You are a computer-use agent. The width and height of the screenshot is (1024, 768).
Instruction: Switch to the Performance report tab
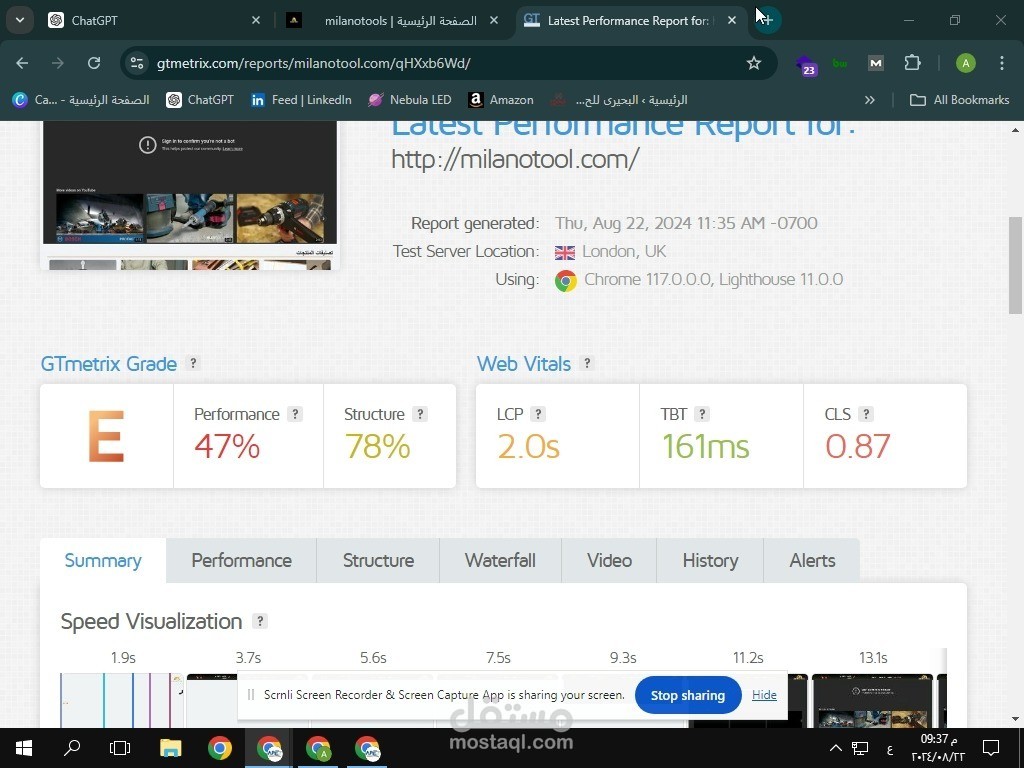[242, 560]
